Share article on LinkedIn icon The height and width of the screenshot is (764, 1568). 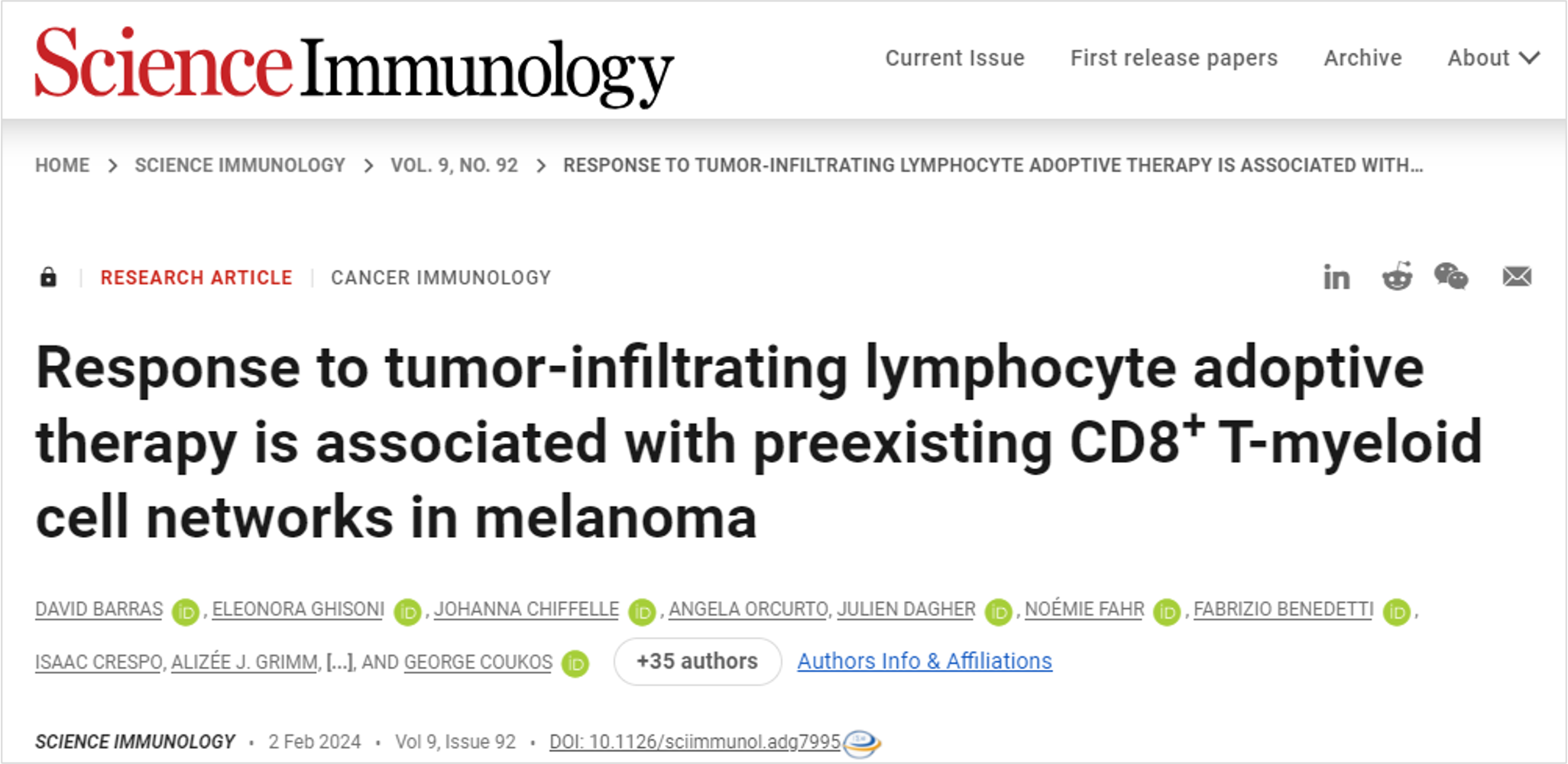[1336, 277]
